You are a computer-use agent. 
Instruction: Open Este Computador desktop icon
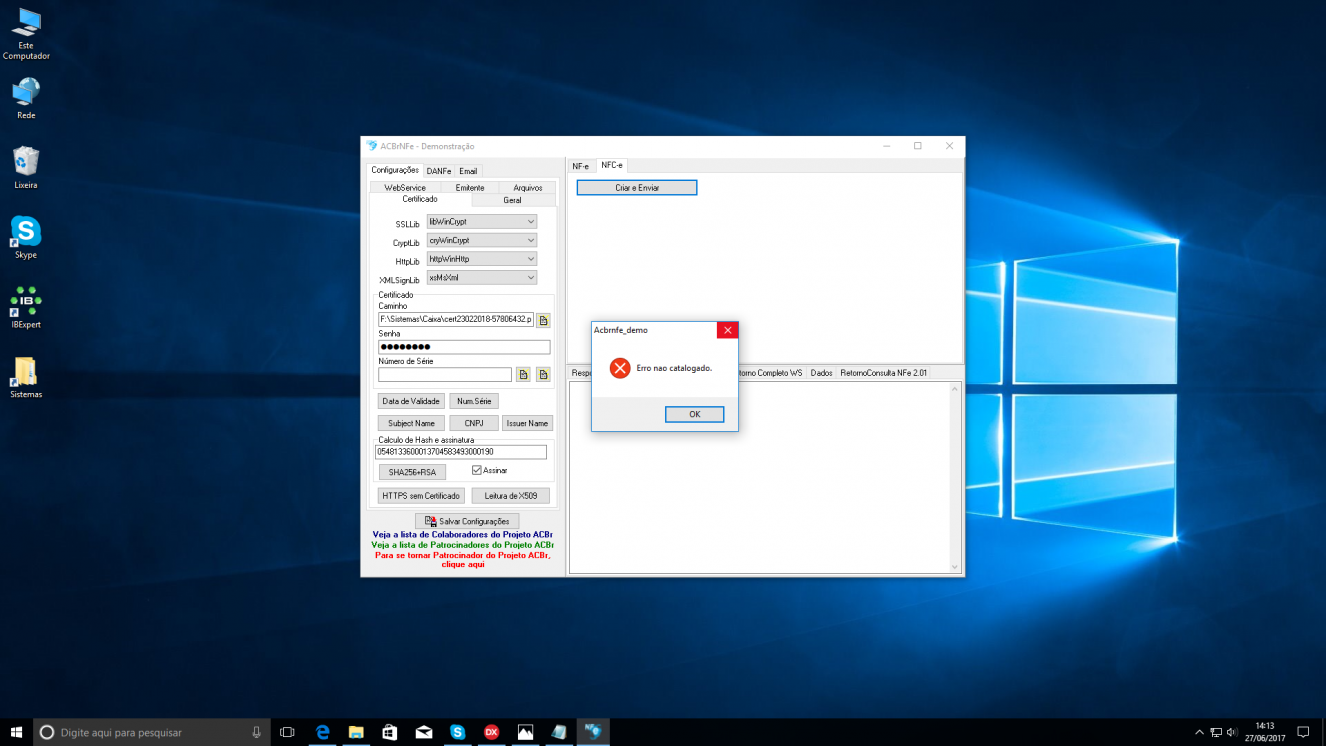(26, 34)
